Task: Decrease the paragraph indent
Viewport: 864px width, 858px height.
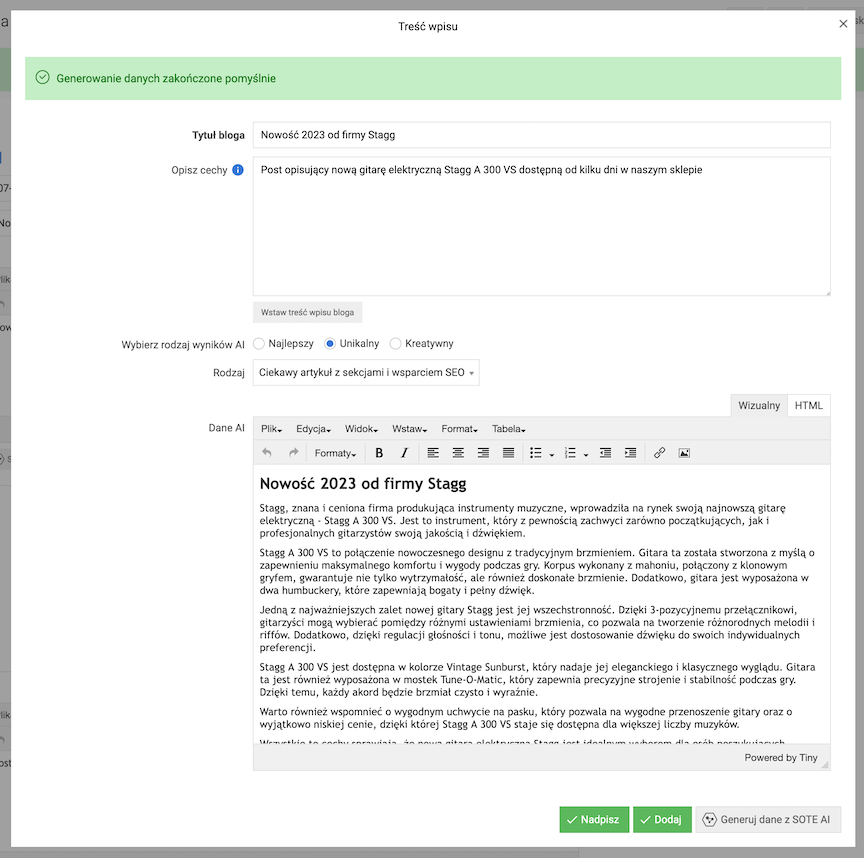Action: 606,453
